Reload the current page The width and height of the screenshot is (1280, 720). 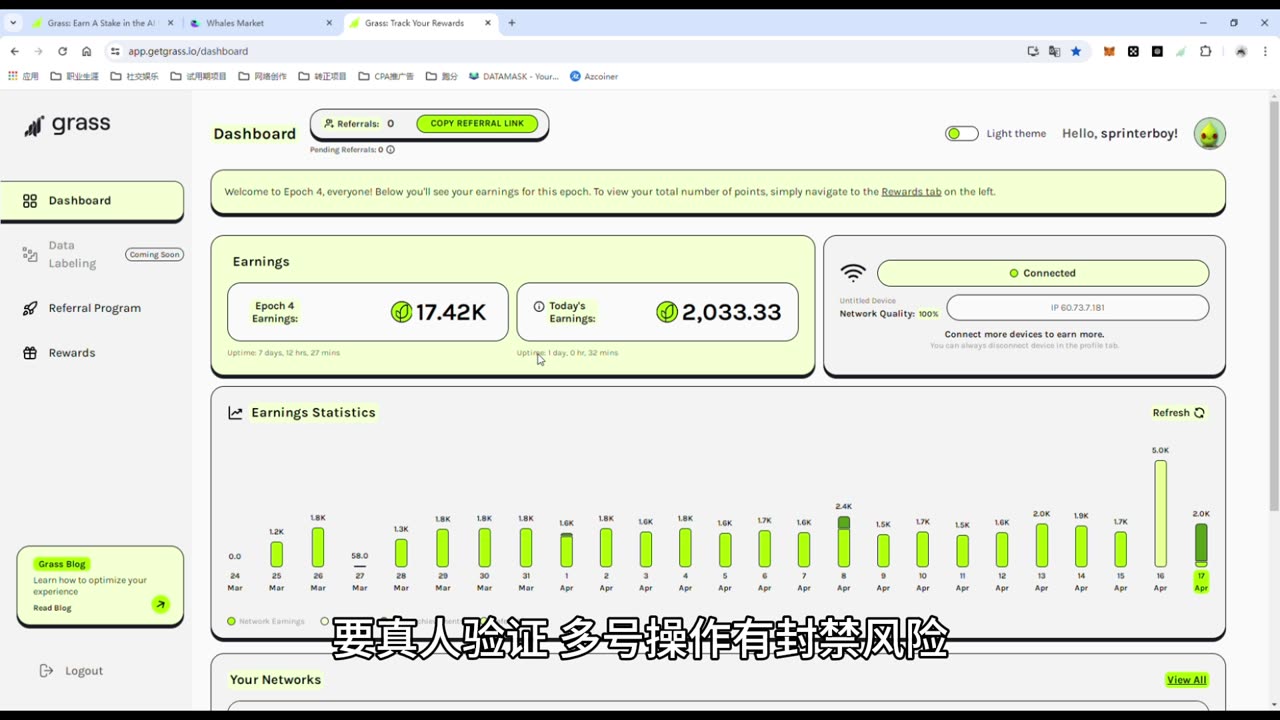[x=62, y=51]
